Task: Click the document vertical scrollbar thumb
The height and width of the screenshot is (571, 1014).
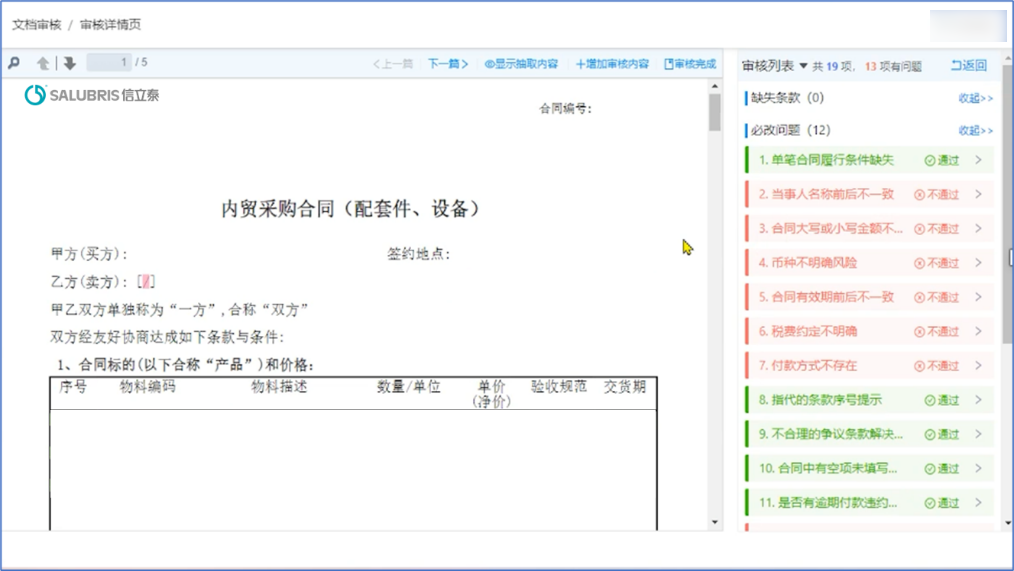Action: click(715, 113)
